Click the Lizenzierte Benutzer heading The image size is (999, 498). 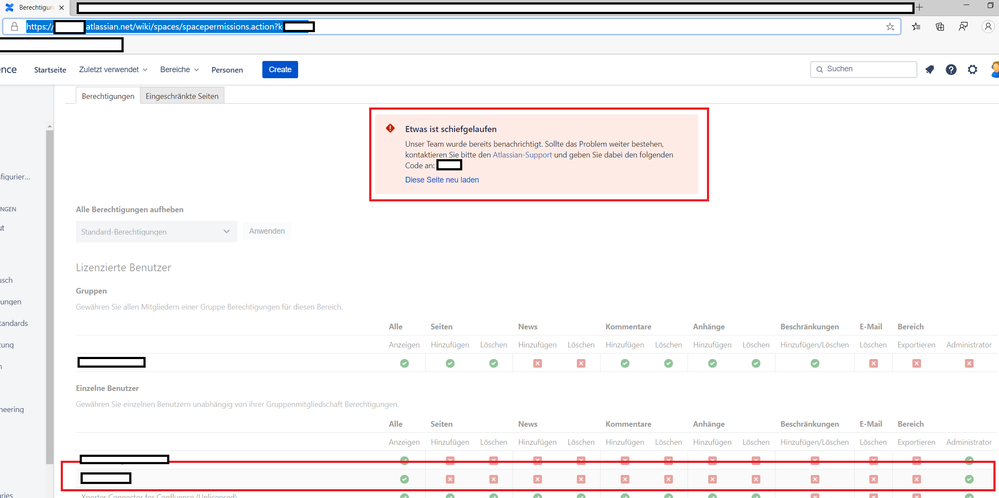coord(123,267)
